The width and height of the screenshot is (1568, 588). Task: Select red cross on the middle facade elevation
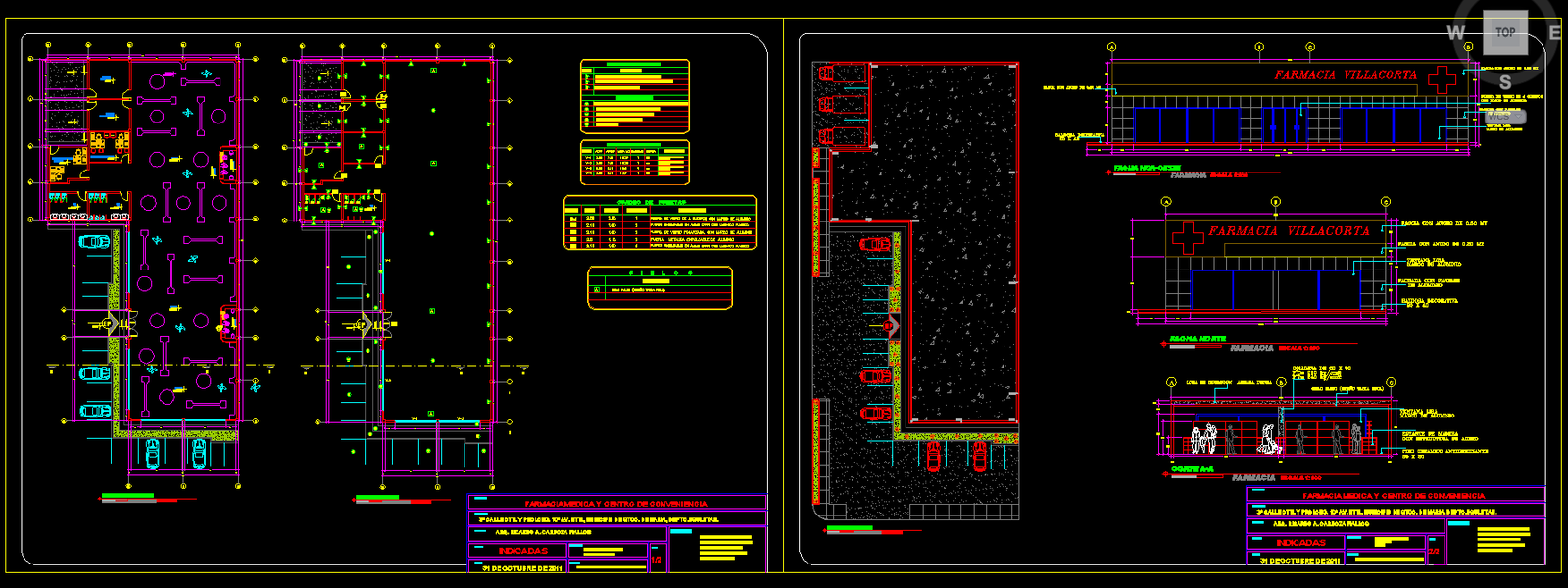pyautogui.click(x=1188, y=236)
